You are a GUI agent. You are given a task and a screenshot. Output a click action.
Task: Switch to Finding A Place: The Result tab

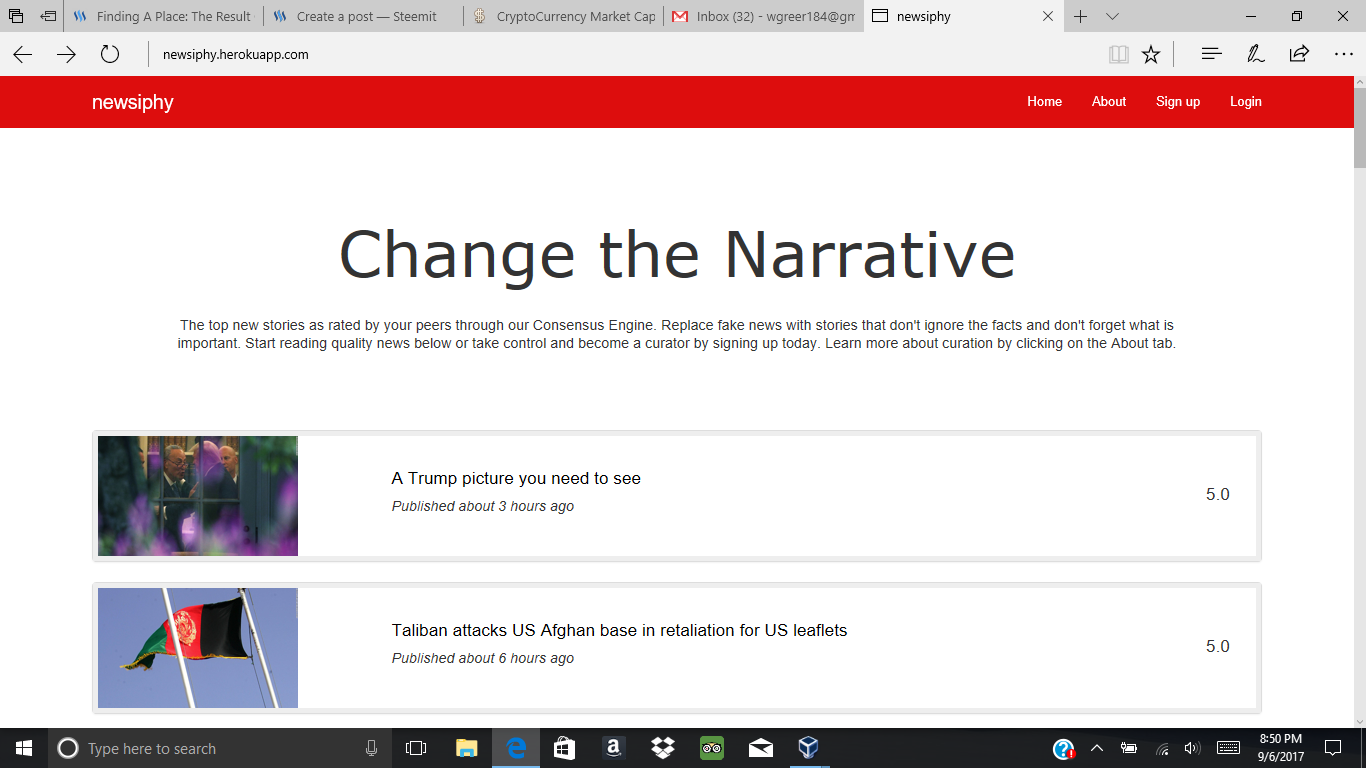coord(164,16)
